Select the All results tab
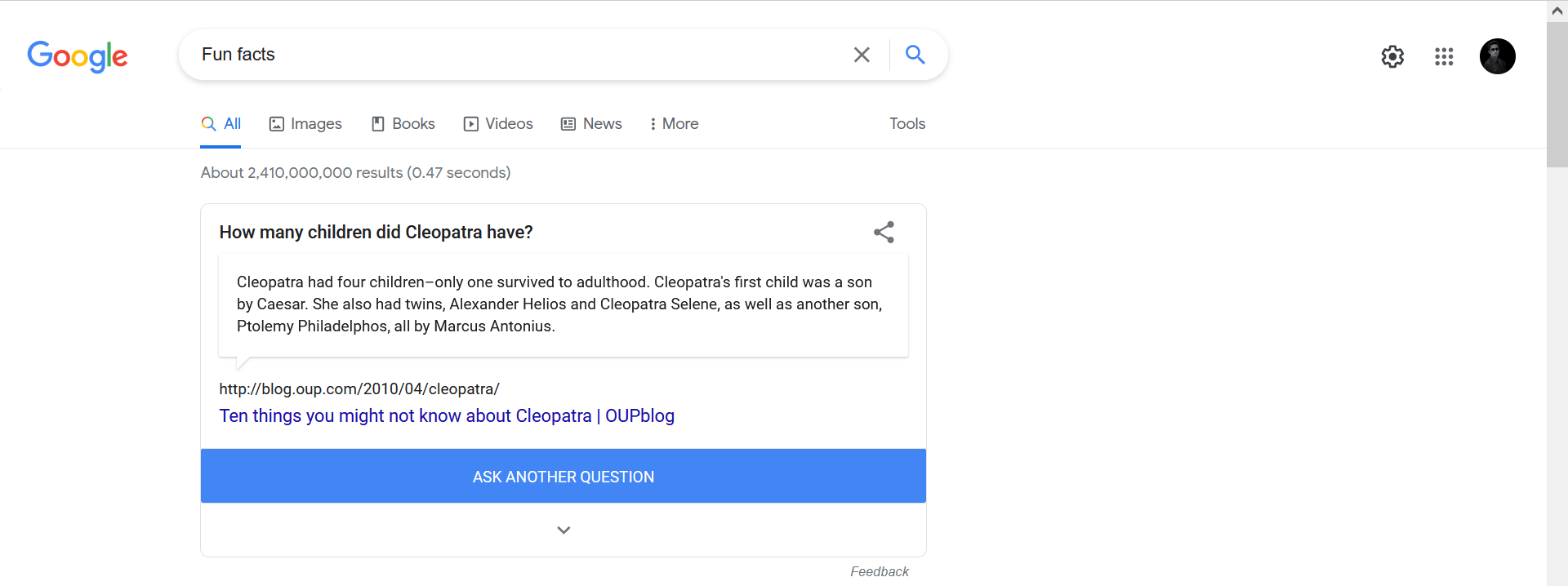1568x586 pixels. tap(220, 124)
